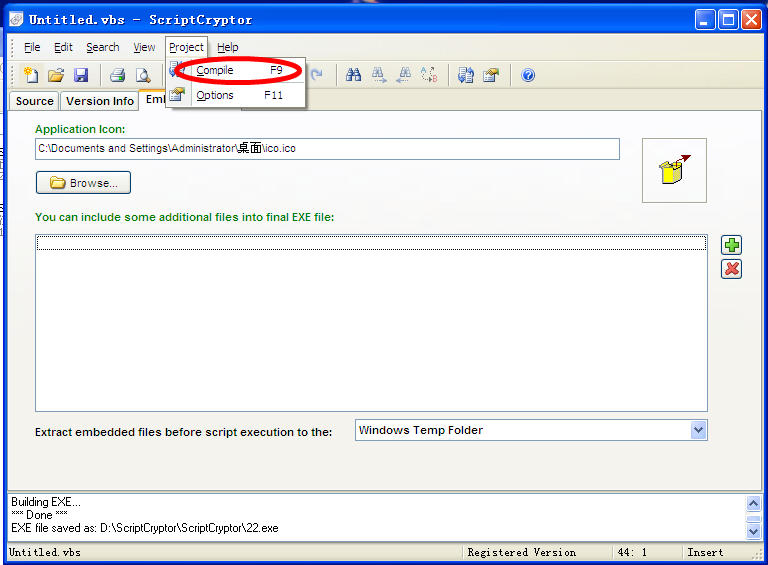
Task: Click the Print toolbar icon
Action: tap(118, 75)
